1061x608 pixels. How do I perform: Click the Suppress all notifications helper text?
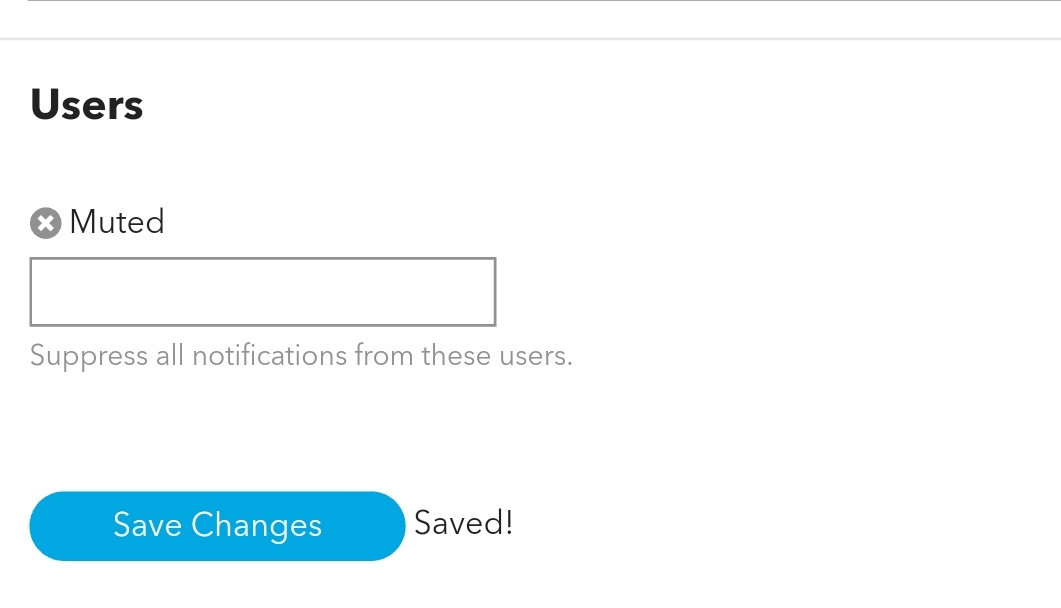[301, 356]
